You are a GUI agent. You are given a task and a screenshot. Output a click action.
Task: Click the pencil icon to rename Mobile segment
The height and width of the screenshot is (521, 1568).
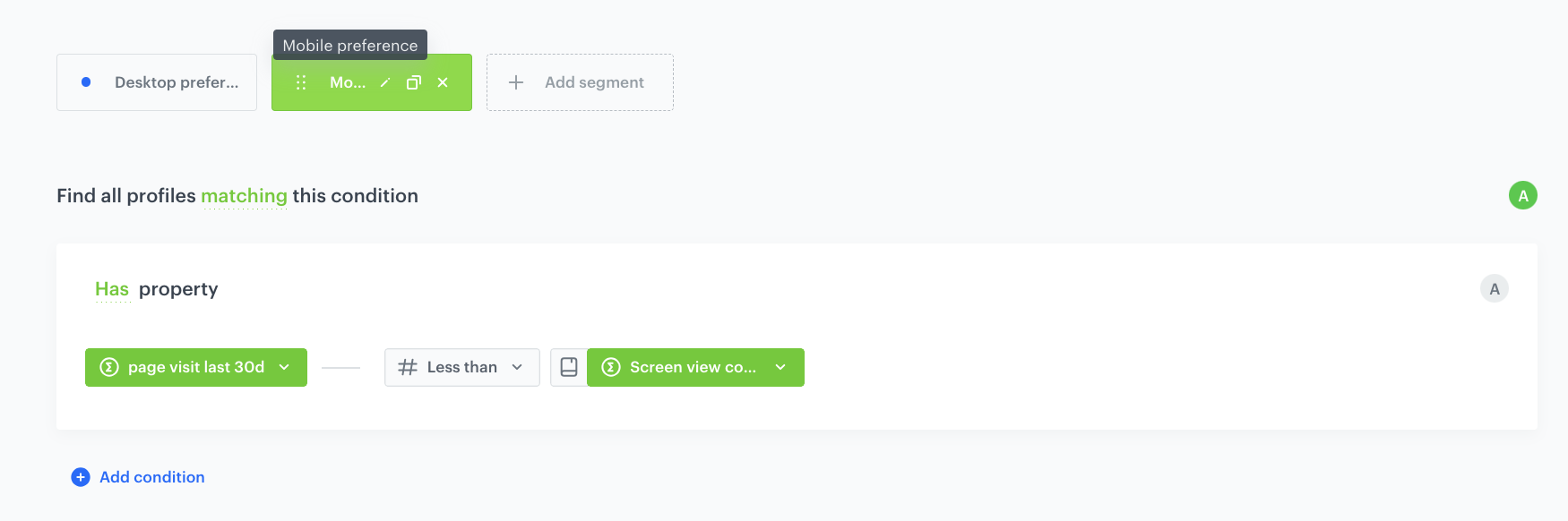pos(385,82)
